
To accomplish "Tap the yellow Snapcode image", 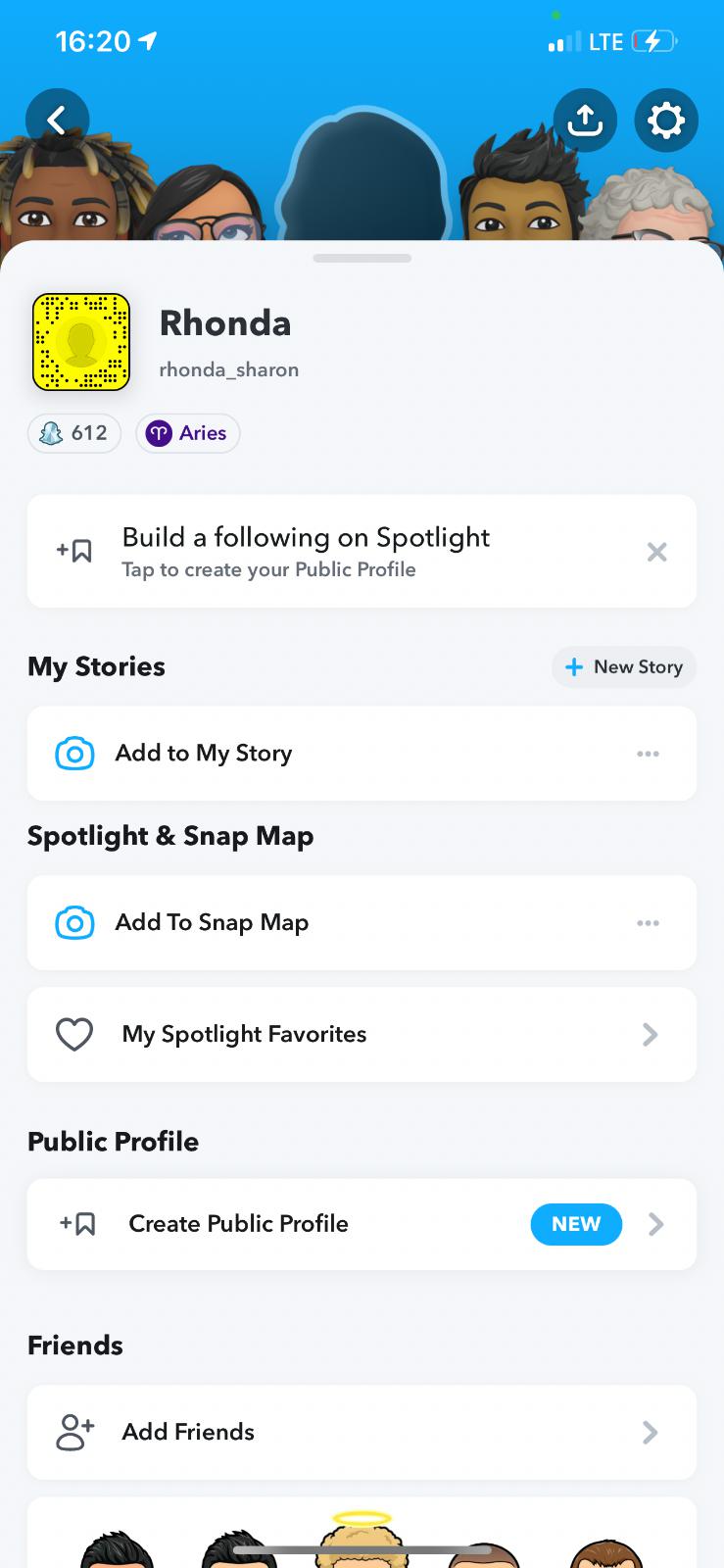I will (x=81, y=342).
